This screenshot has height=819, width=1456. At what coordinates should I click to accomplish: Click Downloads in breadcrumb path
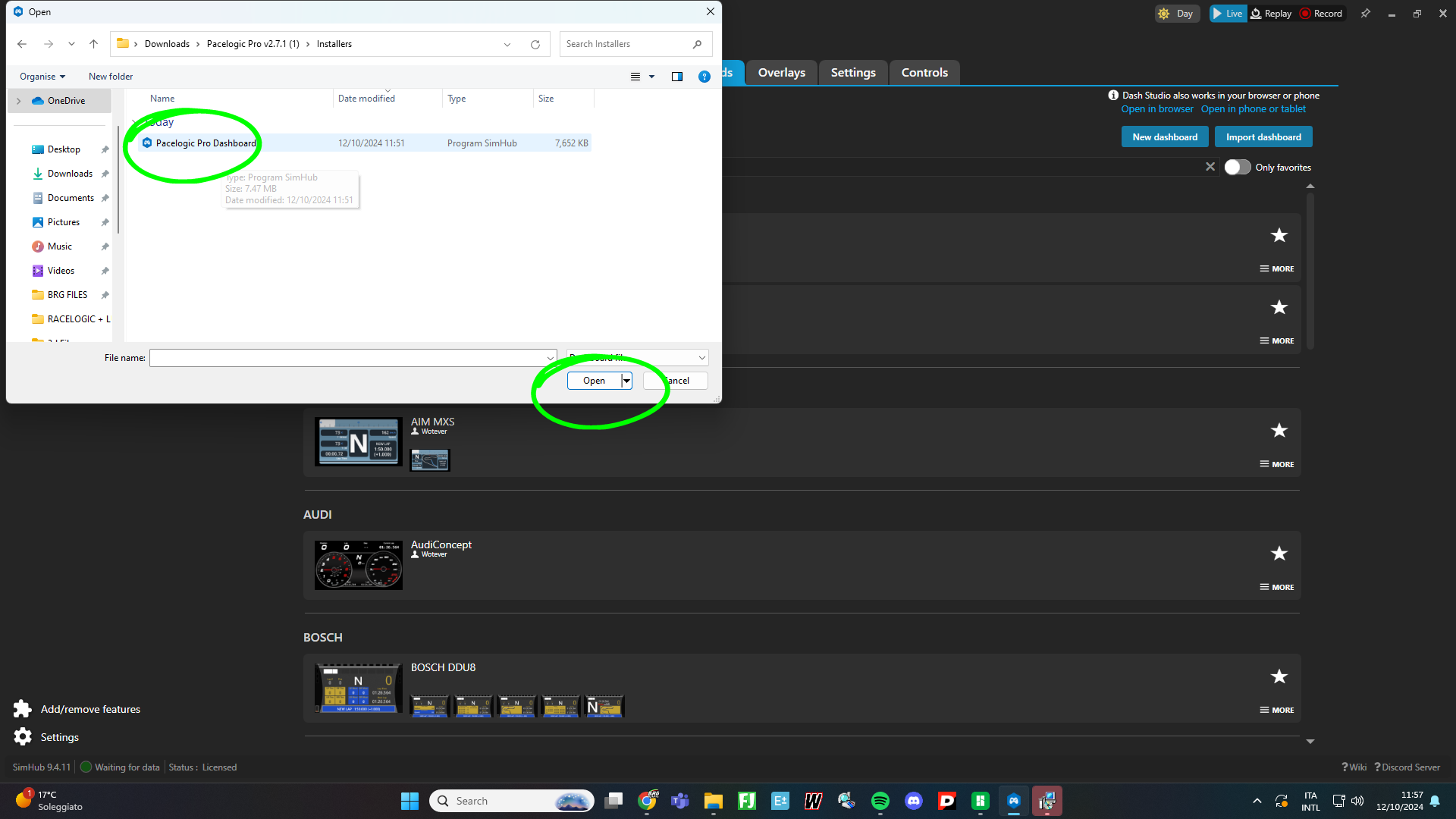[167, 44]
